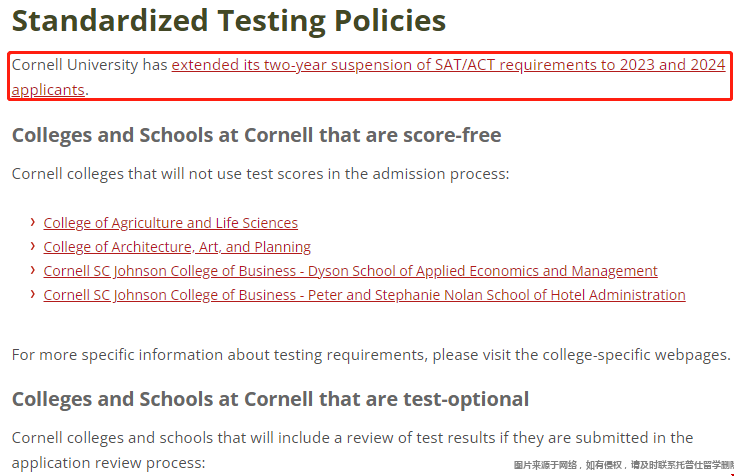
Task: Open College of Architecture, Art, and Planning link
Action: [177, 247]
